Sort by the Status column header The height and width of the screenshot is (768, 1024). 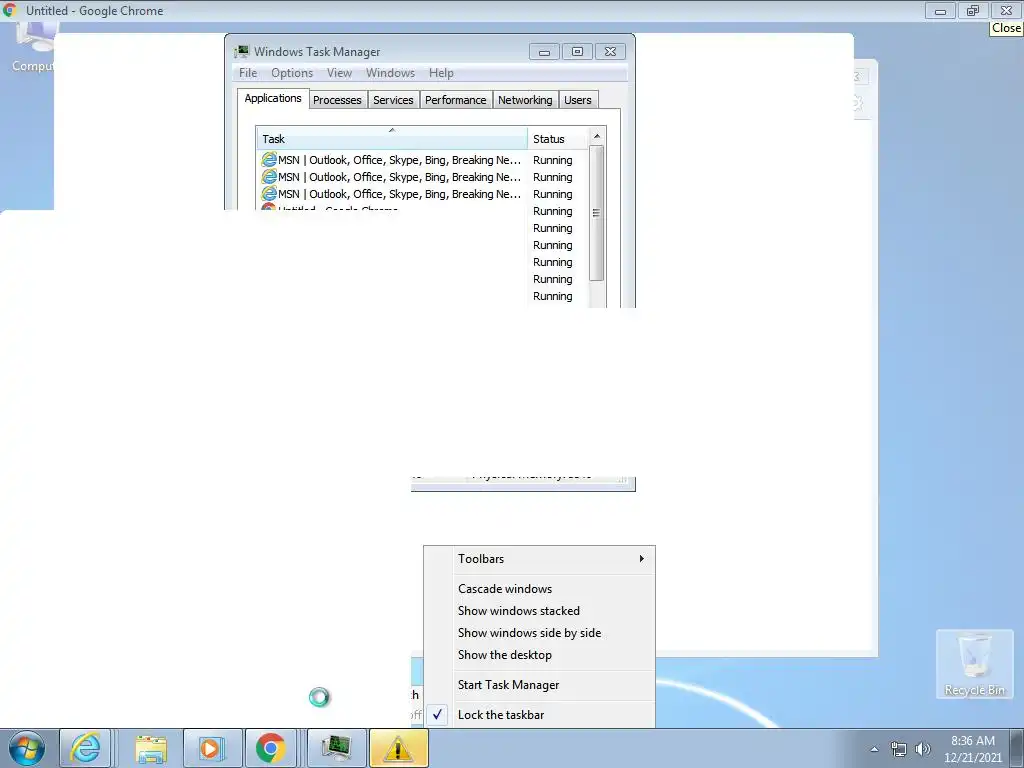(557, 138)
